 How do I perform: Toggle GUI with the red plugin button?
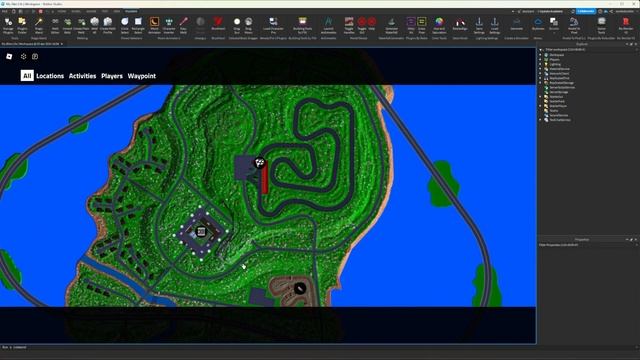coord(362,24)
